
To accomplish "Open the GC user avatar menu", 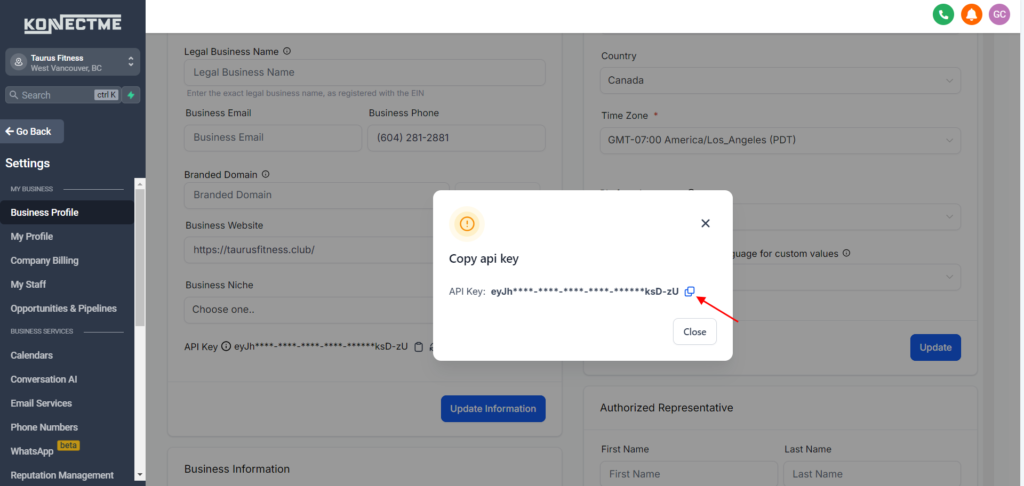I will point(998,14).
